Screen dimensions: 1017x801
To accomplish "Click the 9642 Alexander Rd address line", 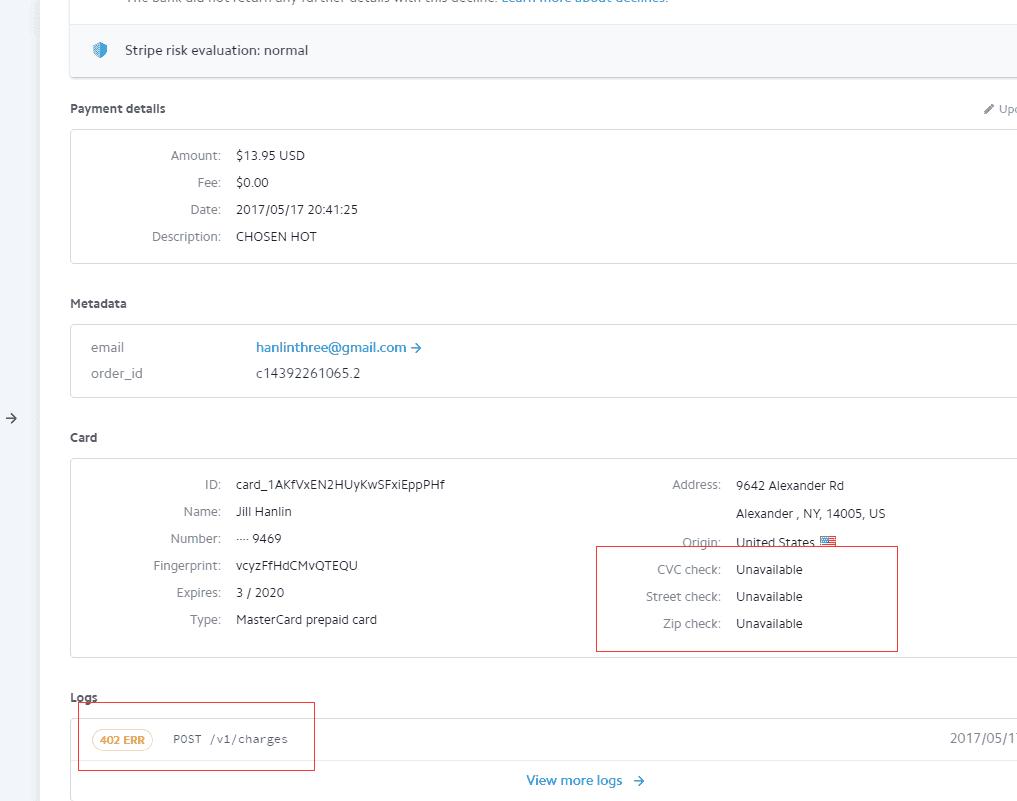I will 789,486.
